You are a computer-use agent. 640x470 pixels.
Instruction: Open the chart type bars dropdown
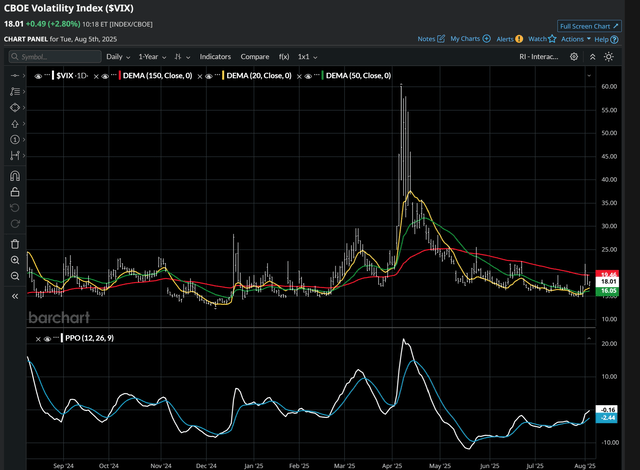(182, 57)
